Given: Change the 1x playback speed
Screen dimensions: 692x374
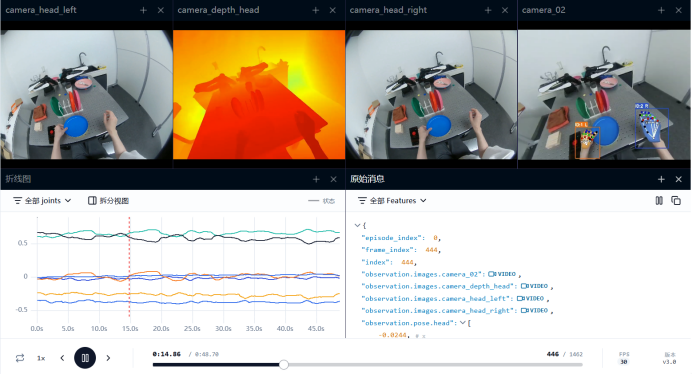Looking at the screenshot, I should (x=41, y=358).
